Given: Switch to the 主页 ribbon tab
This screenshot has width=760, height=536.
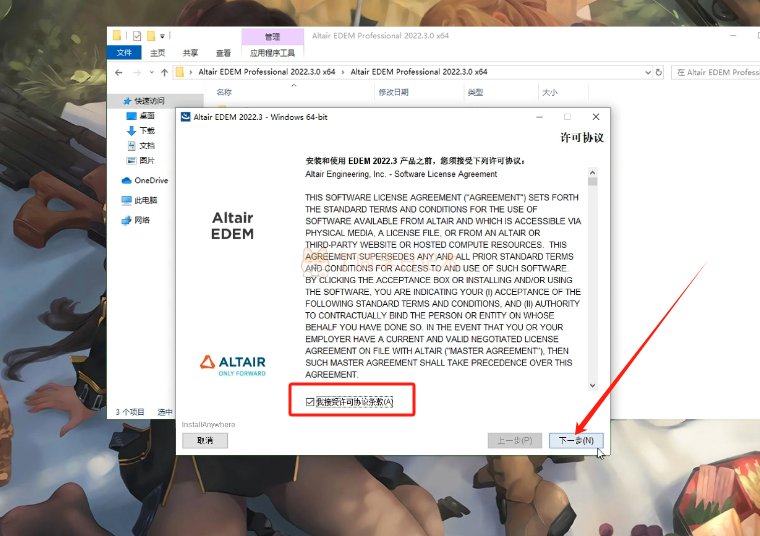Looking at the screenshot, I should tap(158, 53).
